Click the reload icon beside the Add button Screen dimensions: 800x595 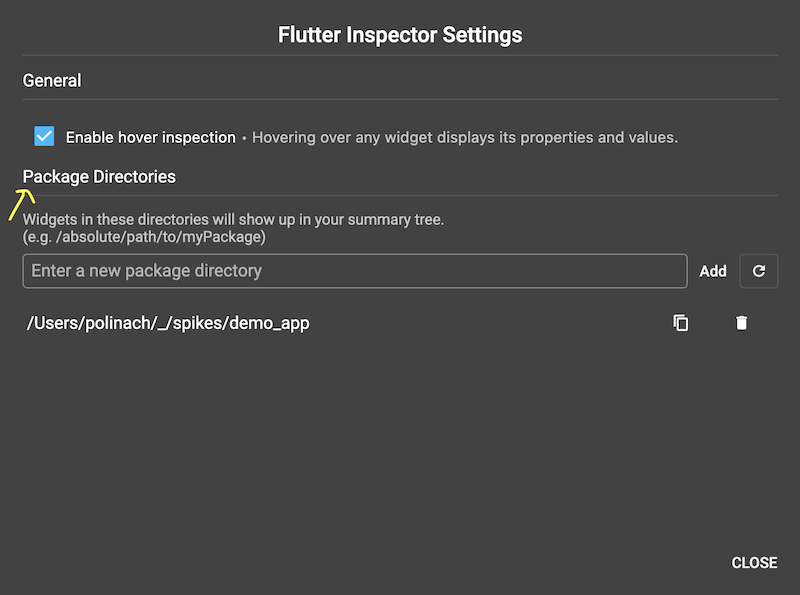(758, 271)
